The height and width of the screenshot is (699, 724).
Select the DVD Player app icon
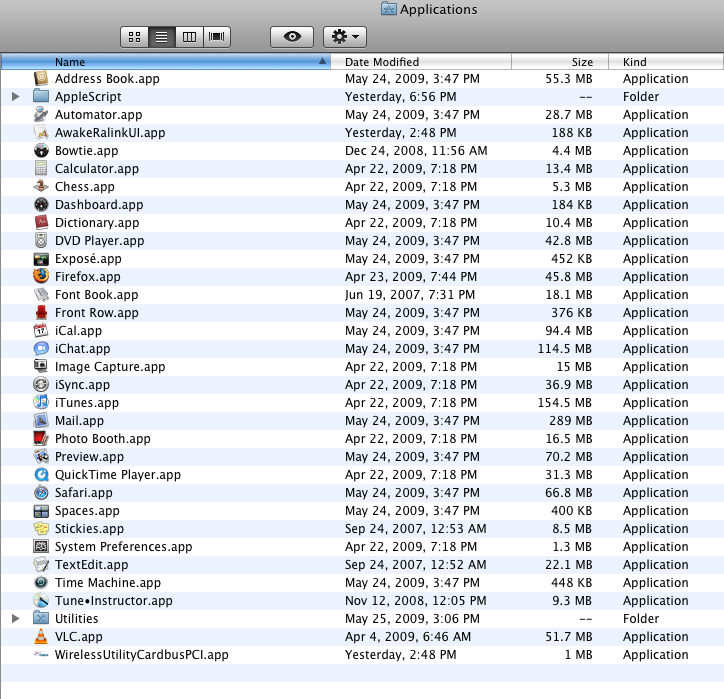(x=41, y=241)
